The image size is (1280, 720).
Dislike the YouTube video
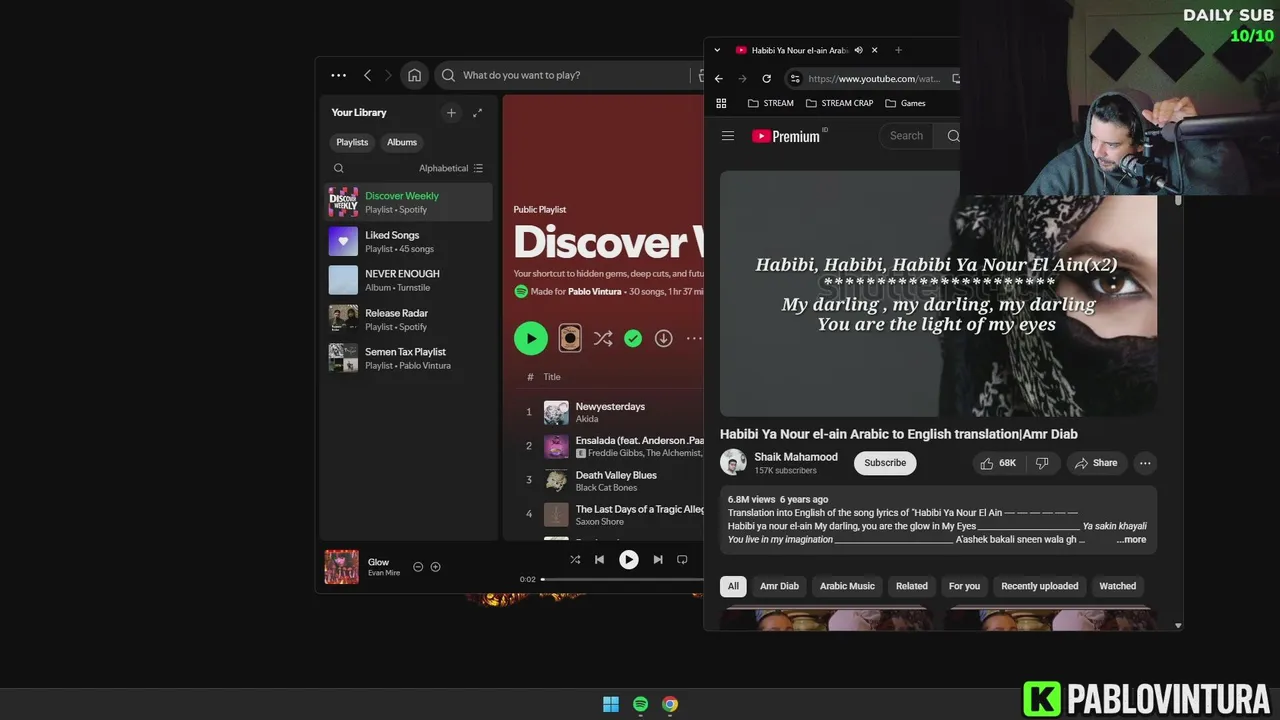pyautogui.click(x=1042, y=463)
